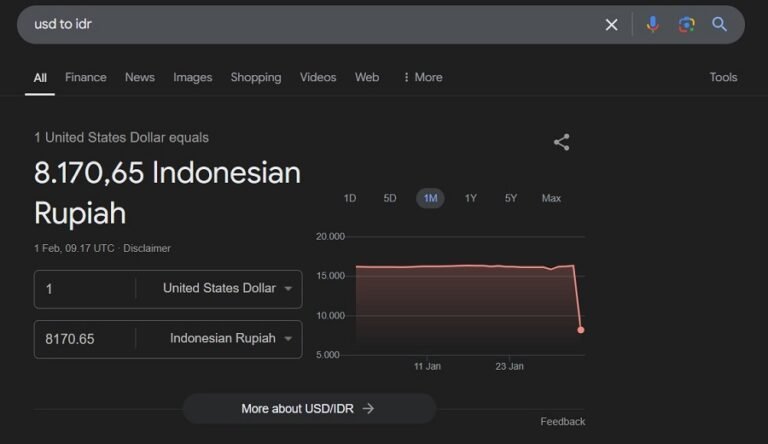768x444 pixels.
Task: Select the All results tab
Action: coord(40,77)
